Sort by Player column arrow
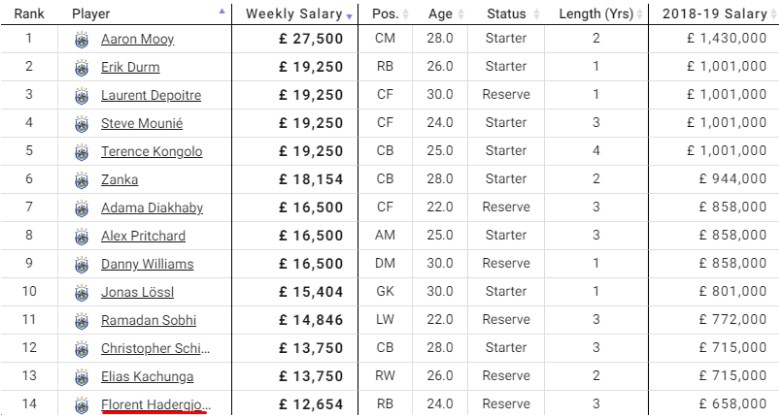Screen dimensions: 779x415 tap(222, 11)
